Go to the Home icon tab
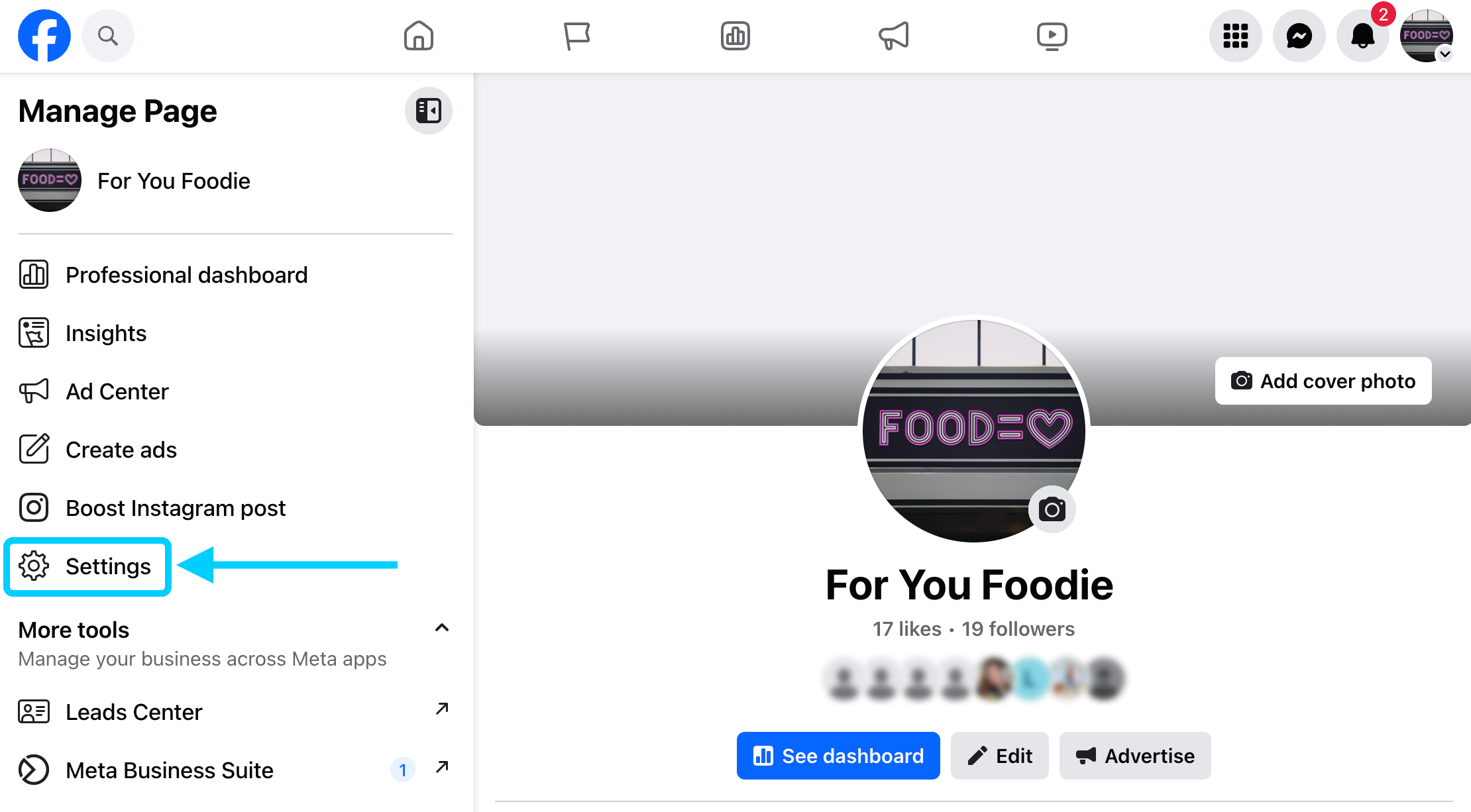1471x812 pixels. coord(419,36)
